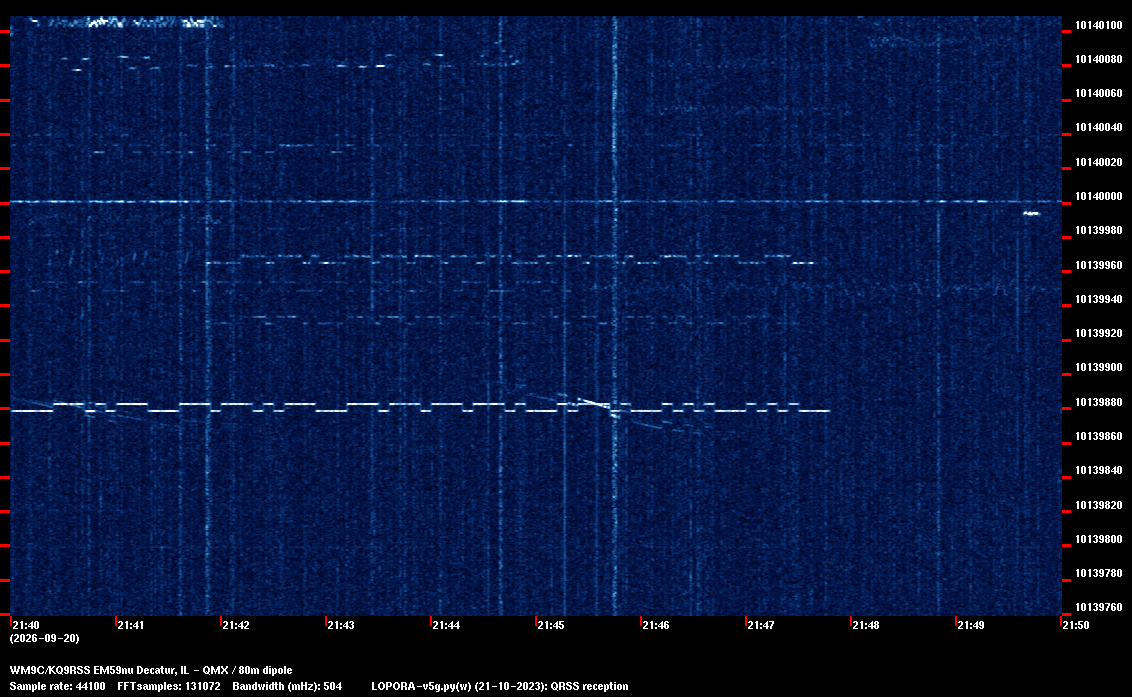Click the LOPORA-v5g.py QRSS reception text
Image resolution: width=1132 pixels, height=697 pixels.
(x=500, y=686)
